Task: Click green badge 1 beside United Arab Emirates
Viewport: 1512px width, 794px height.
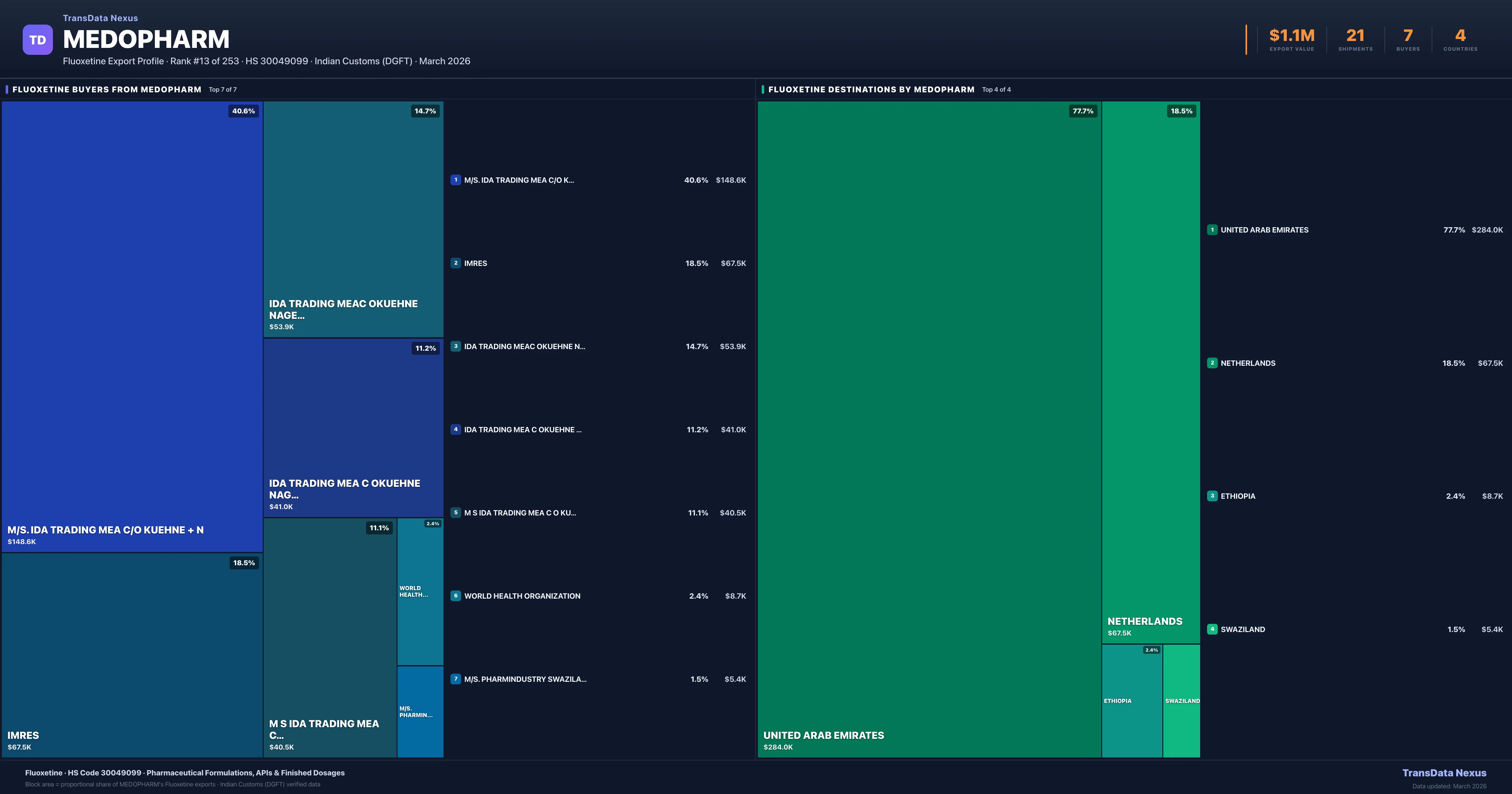Action: 1212,230
